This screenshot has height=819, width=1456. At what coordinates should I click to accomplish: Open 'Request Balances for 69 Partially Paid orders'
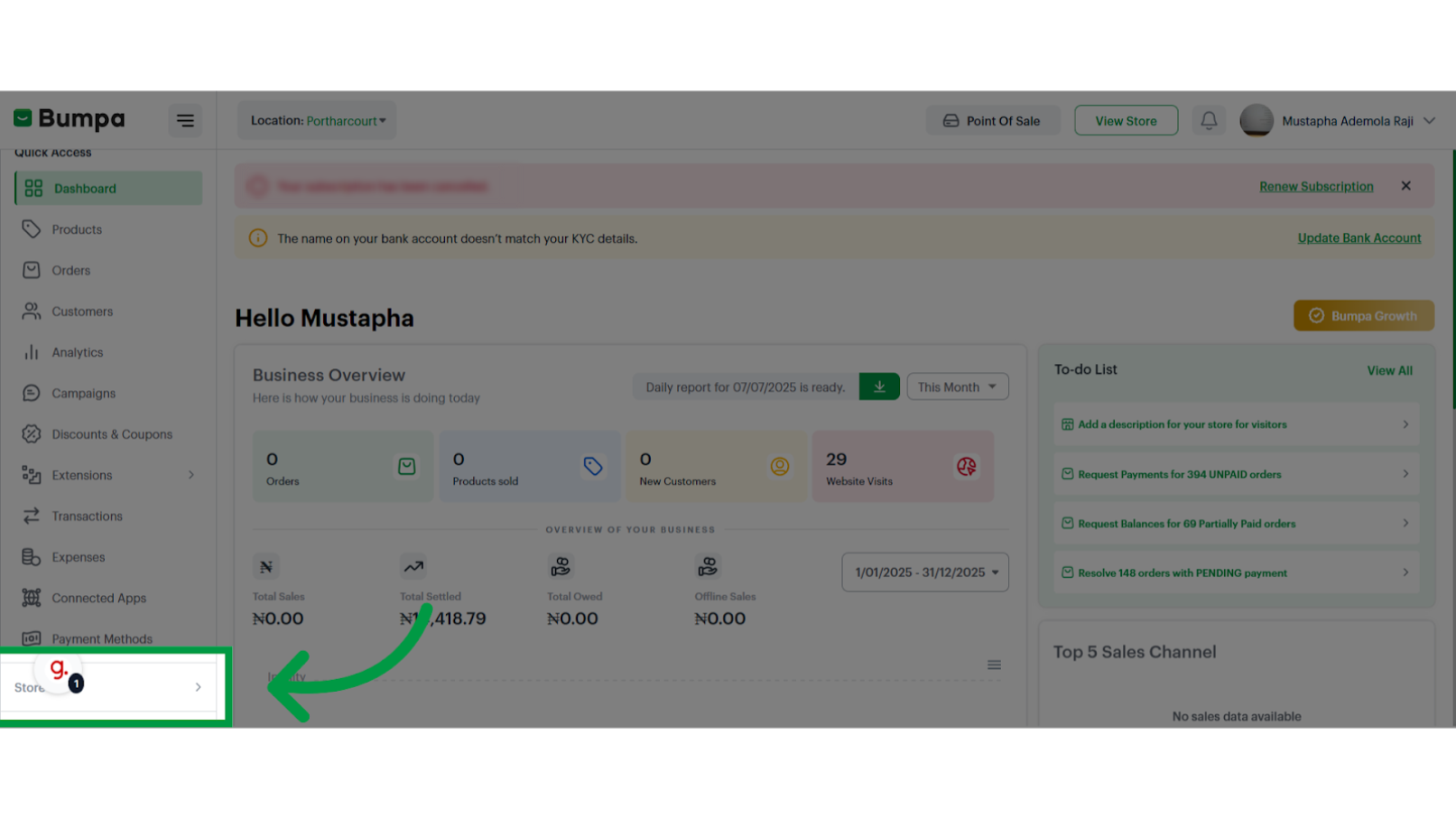pyautogui.click(x=1236, y=524)
